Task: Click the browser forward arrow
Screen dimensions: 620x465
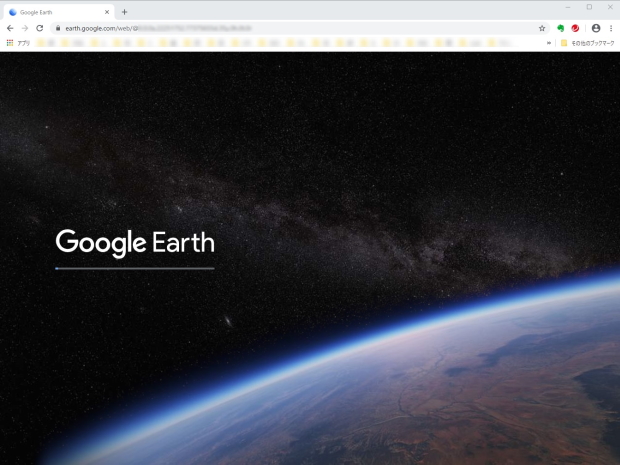Action: click(x=25, y=28)
